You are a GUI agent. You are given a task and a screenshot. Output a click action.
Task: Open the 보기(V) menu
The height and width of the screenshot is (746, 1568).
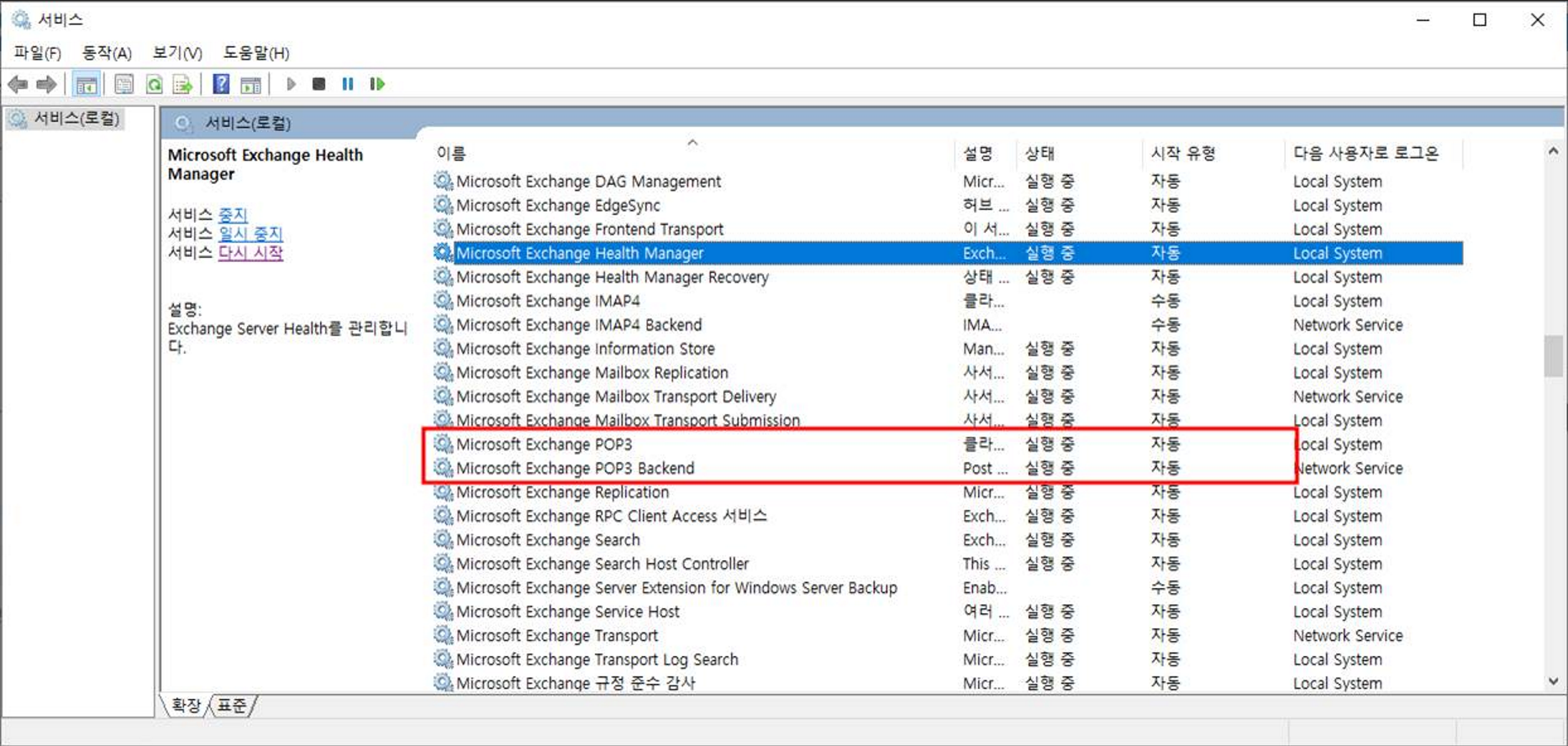click(x=177, y=53)
